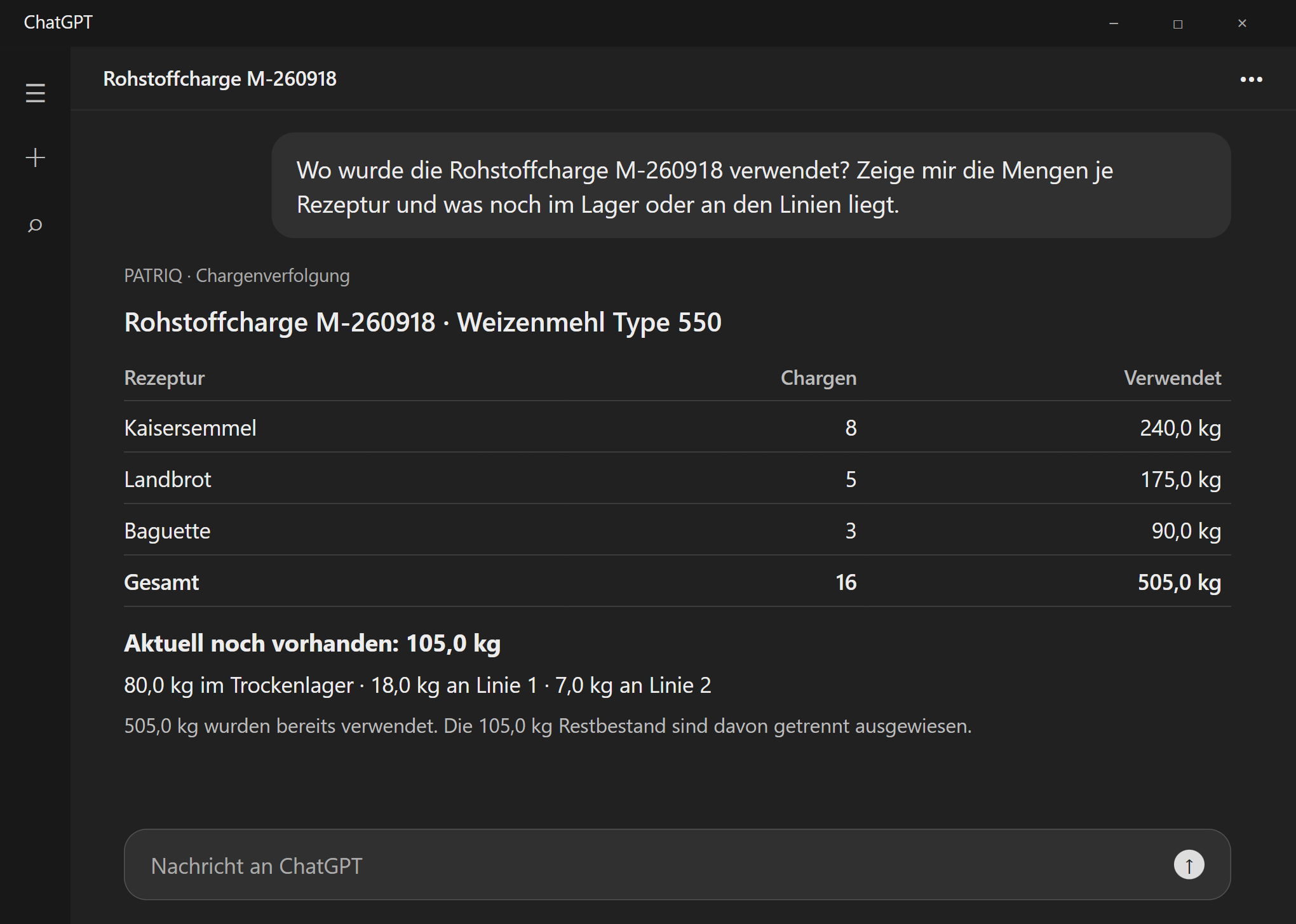This screenshot has width=1296, height=924.
Task: Minimize the ChatGPT window
Action: 1114,23
